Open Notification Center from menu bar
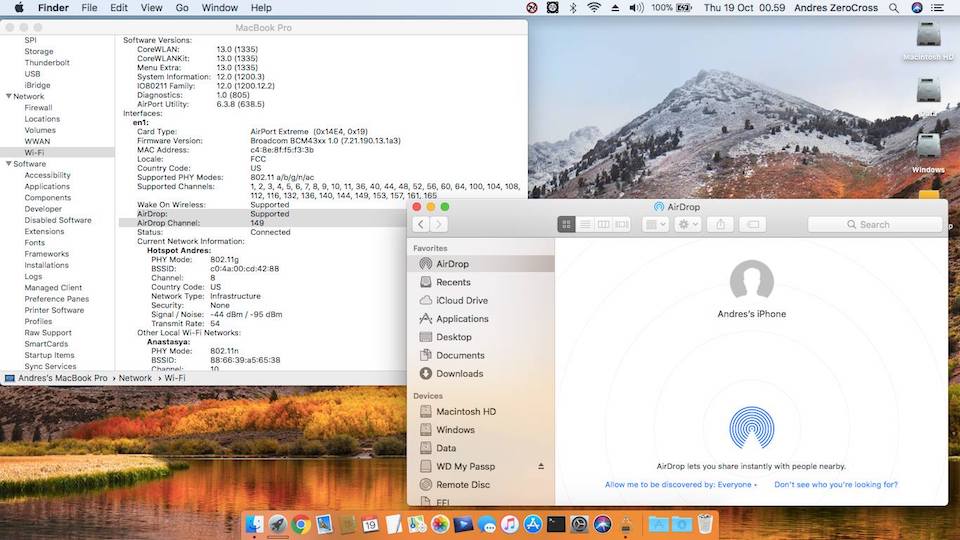The image size is (960, 540). coord(937,8)
